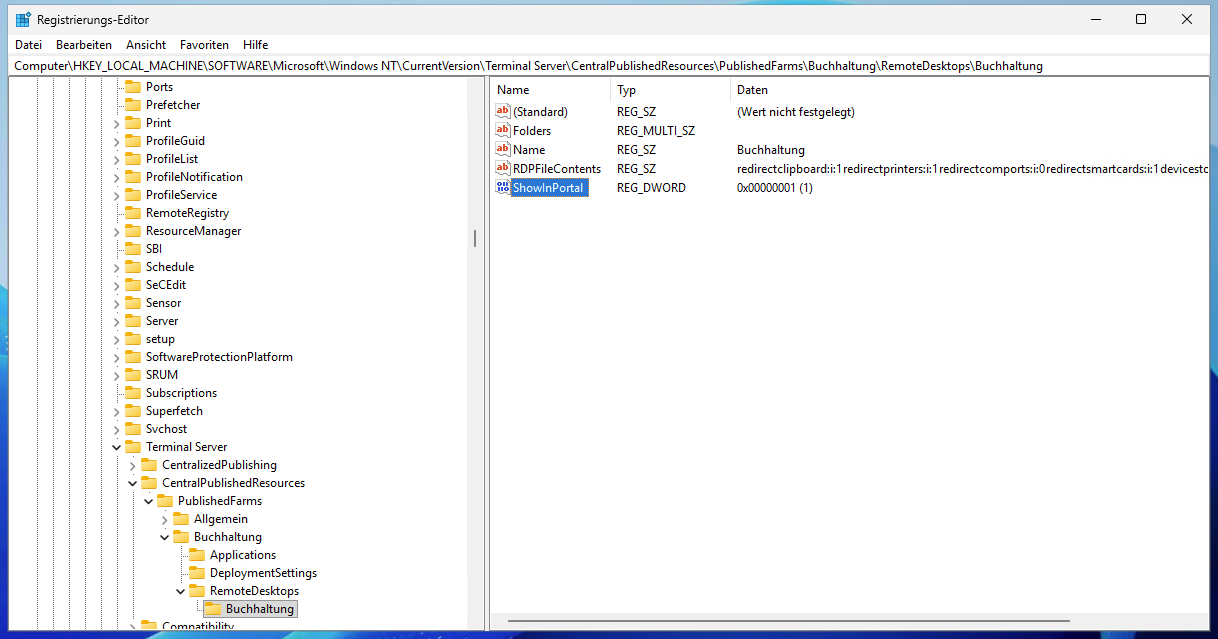Click the horizontal scrollbar of the values pane

click(789, 621)
